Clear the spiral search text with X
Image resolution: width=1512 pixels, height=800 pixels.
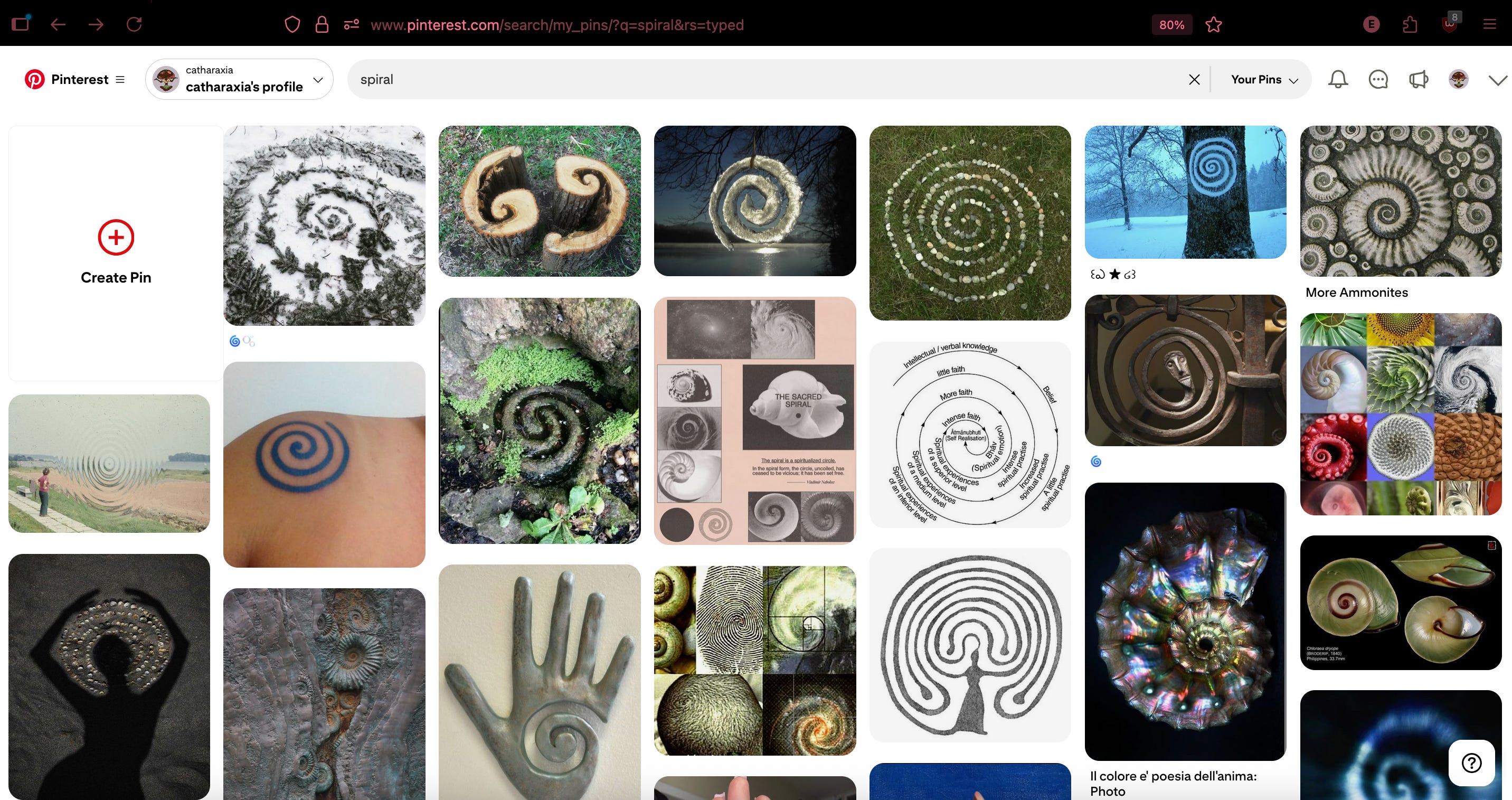click(x=1194, y=79)
